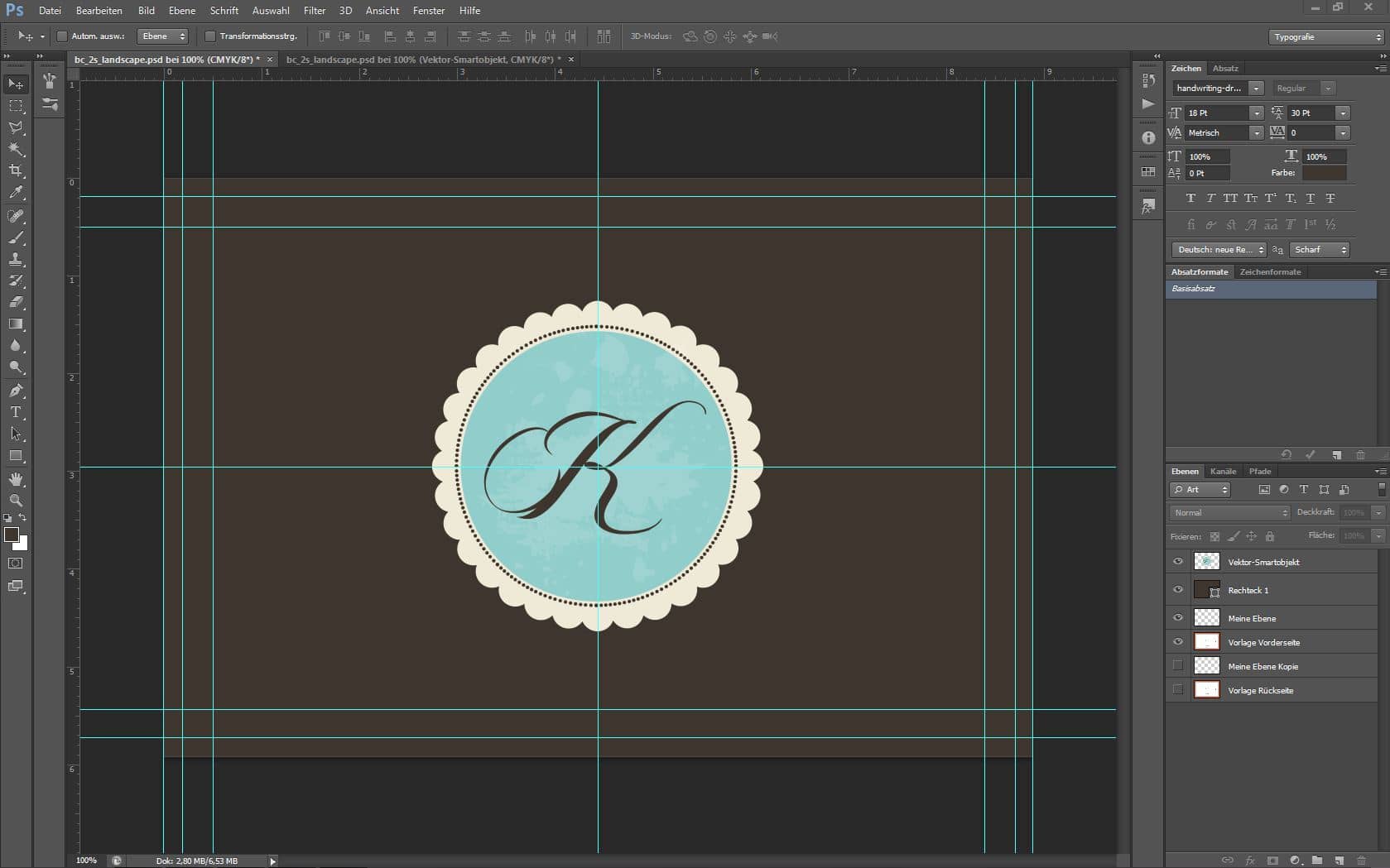1390x868 pixels.
Task: Pick the Eyedropper tool
Action: click(x=16, y=193)
